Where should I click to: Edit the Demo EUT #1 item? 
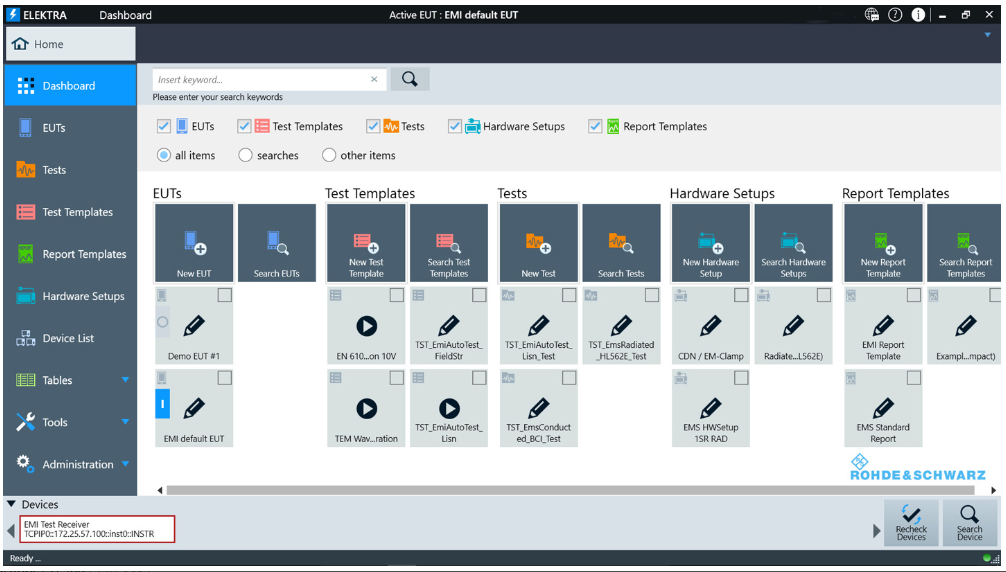click(194, 326)
